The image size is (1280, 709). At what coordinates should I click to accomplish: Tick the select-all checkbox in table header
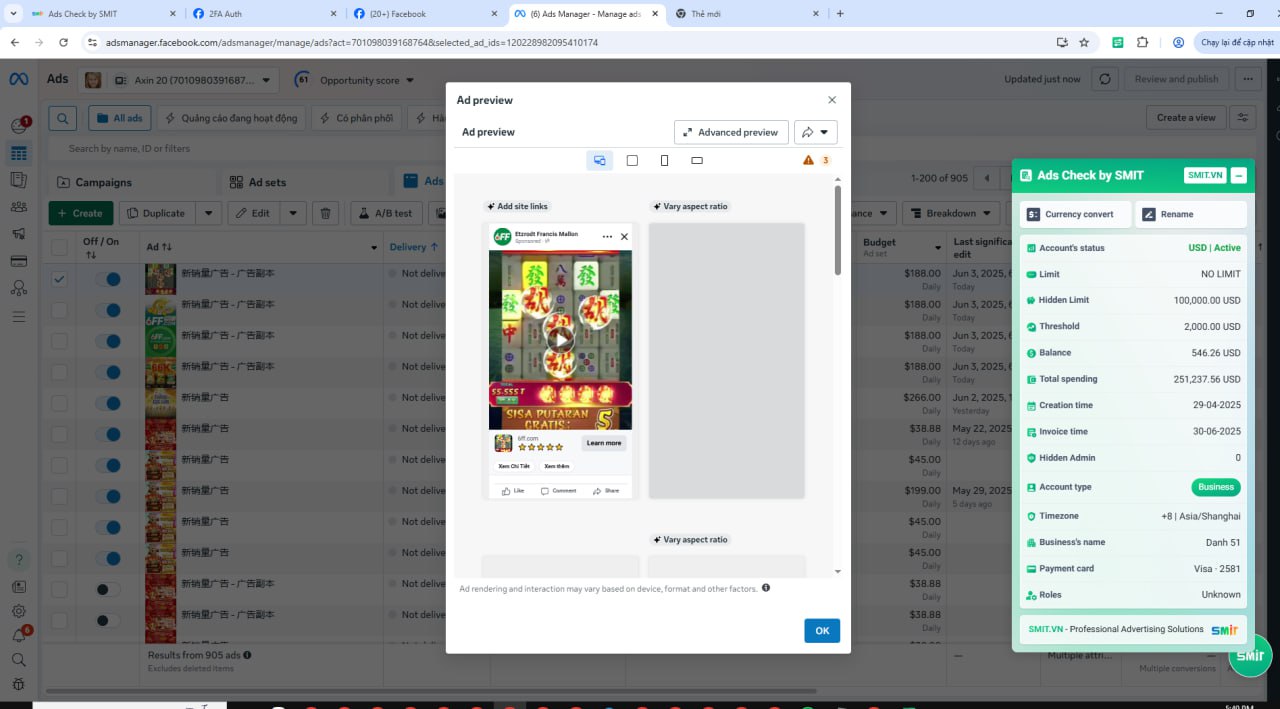click(x=60, y=247)
